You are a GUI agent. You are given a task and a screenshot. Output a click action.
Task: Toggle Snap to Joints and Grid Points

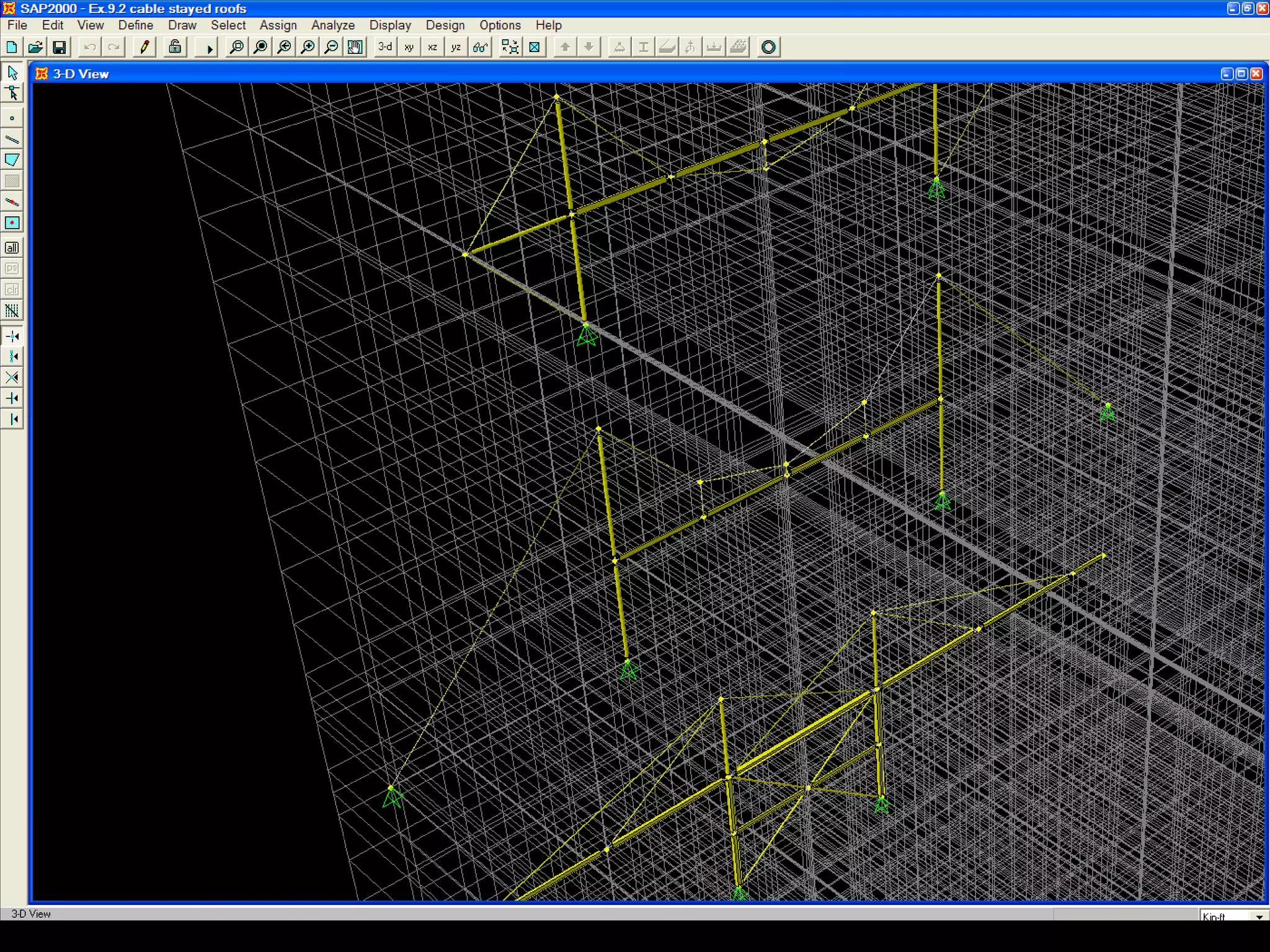[12, 337]
